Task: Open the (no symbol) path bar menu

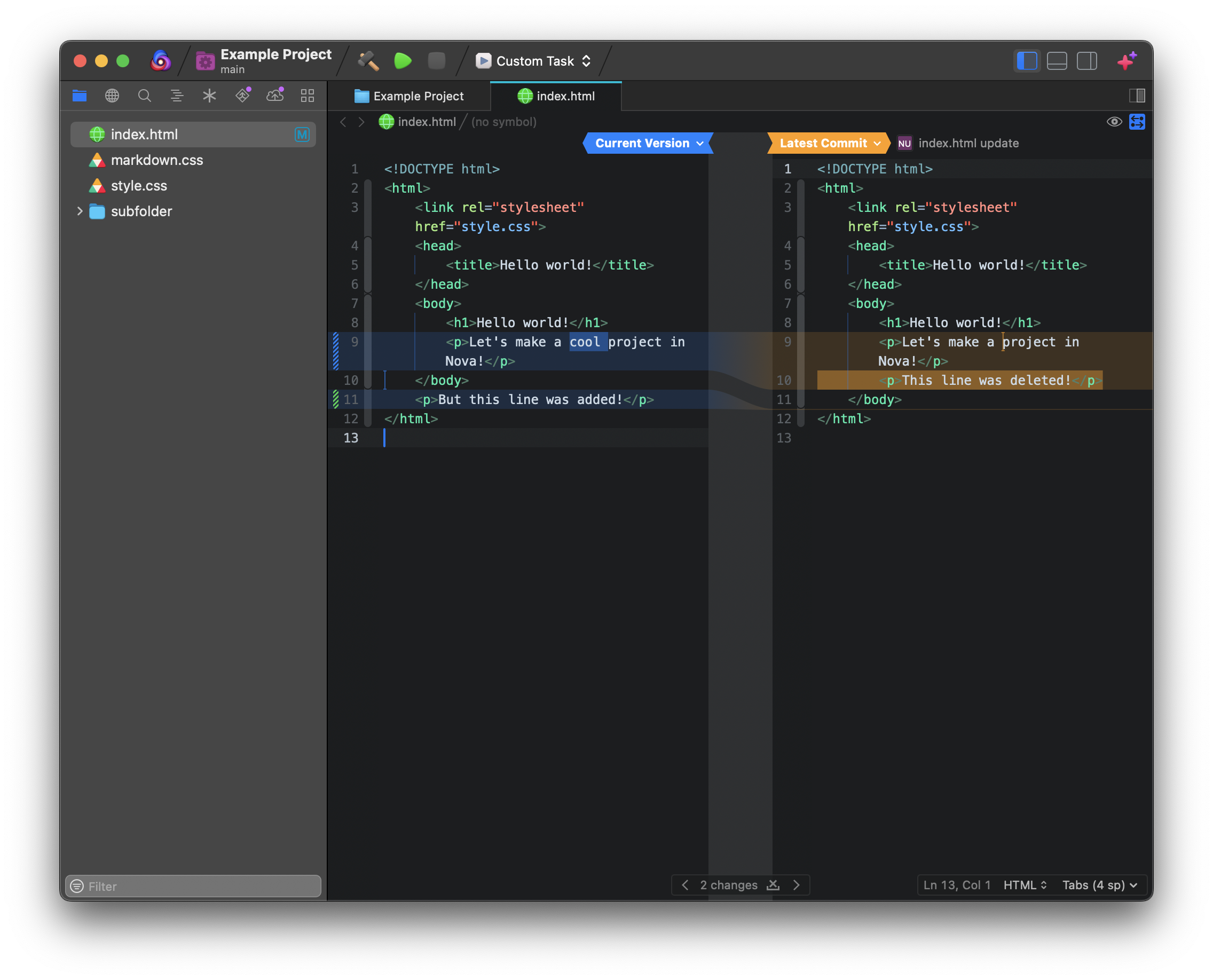Action: point(503,122)
